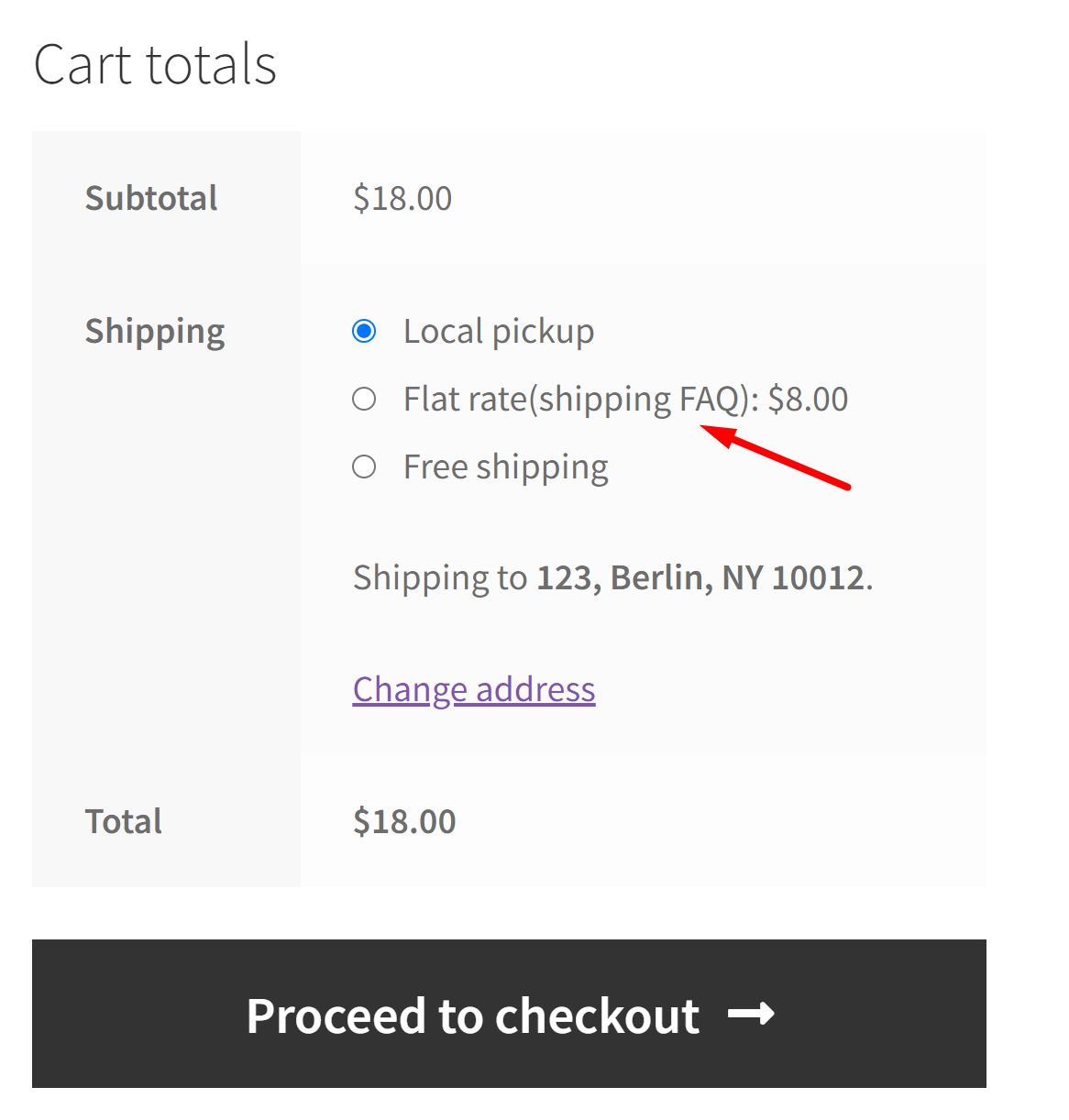Image resolution: width=1069 pixels, height=1120 pixels.
Task: Click the red arrow annotation
Action: 775,458
